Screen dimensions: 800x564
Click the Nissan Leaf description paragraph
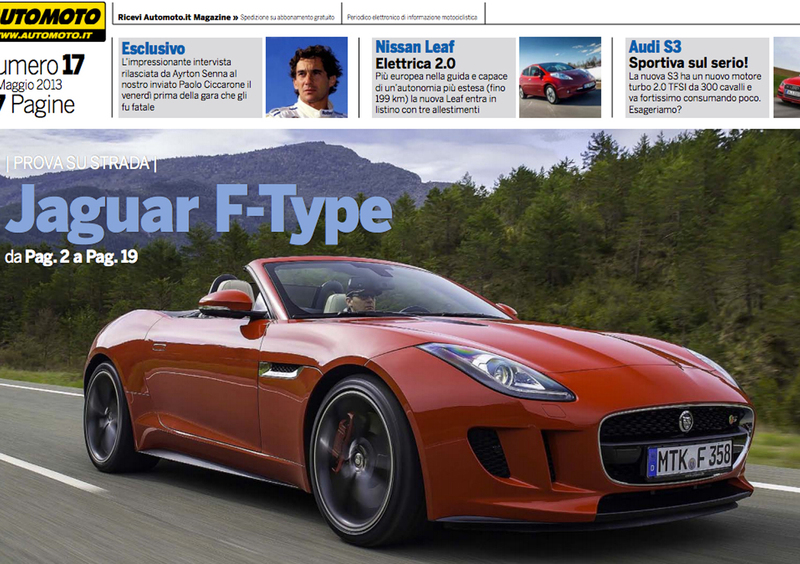tap(441, 93)
